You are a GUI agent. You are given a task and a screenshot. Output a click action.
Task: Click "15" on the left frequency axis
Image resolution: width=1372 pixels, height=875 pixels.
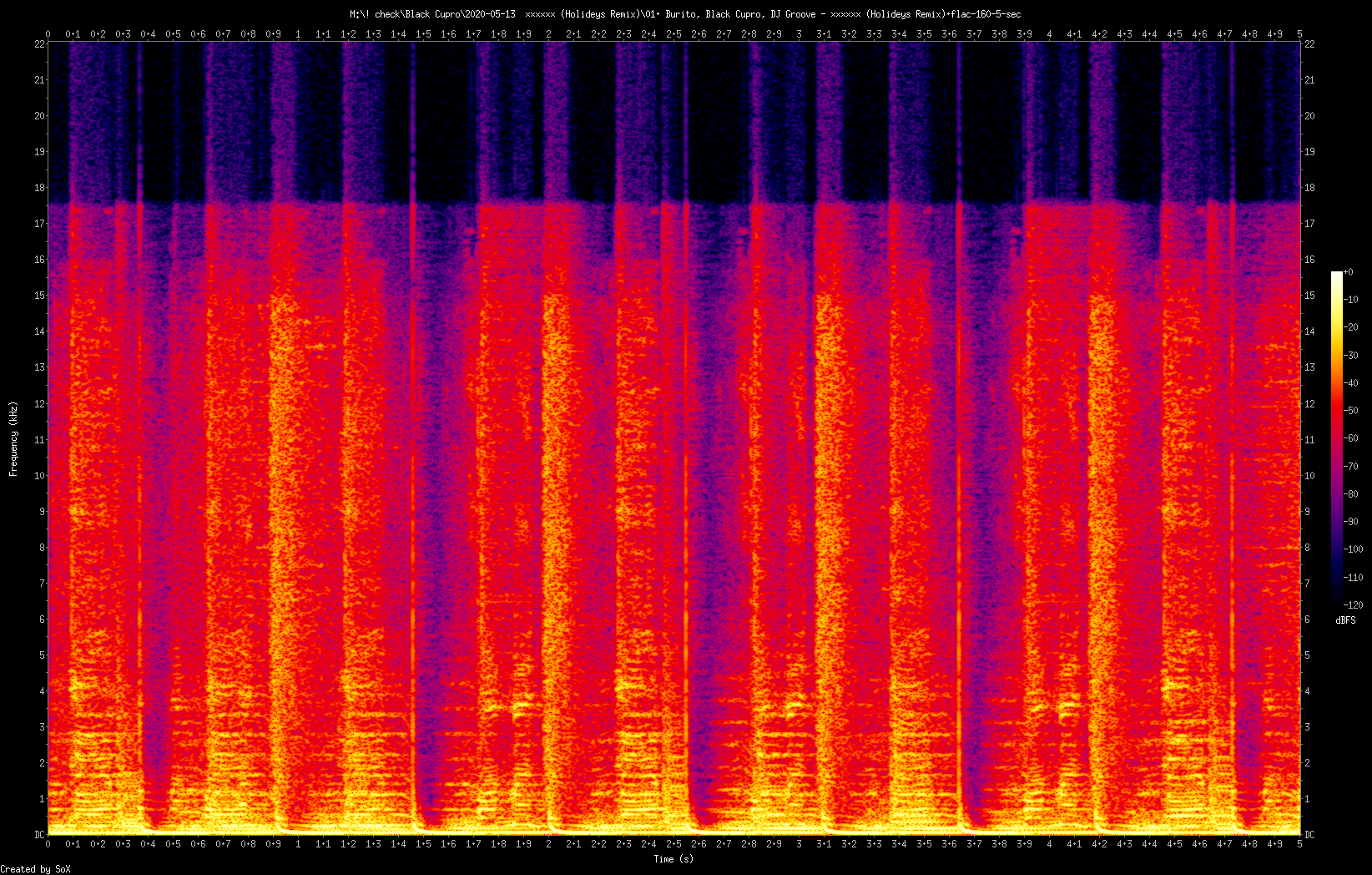[x=39, y=296]
